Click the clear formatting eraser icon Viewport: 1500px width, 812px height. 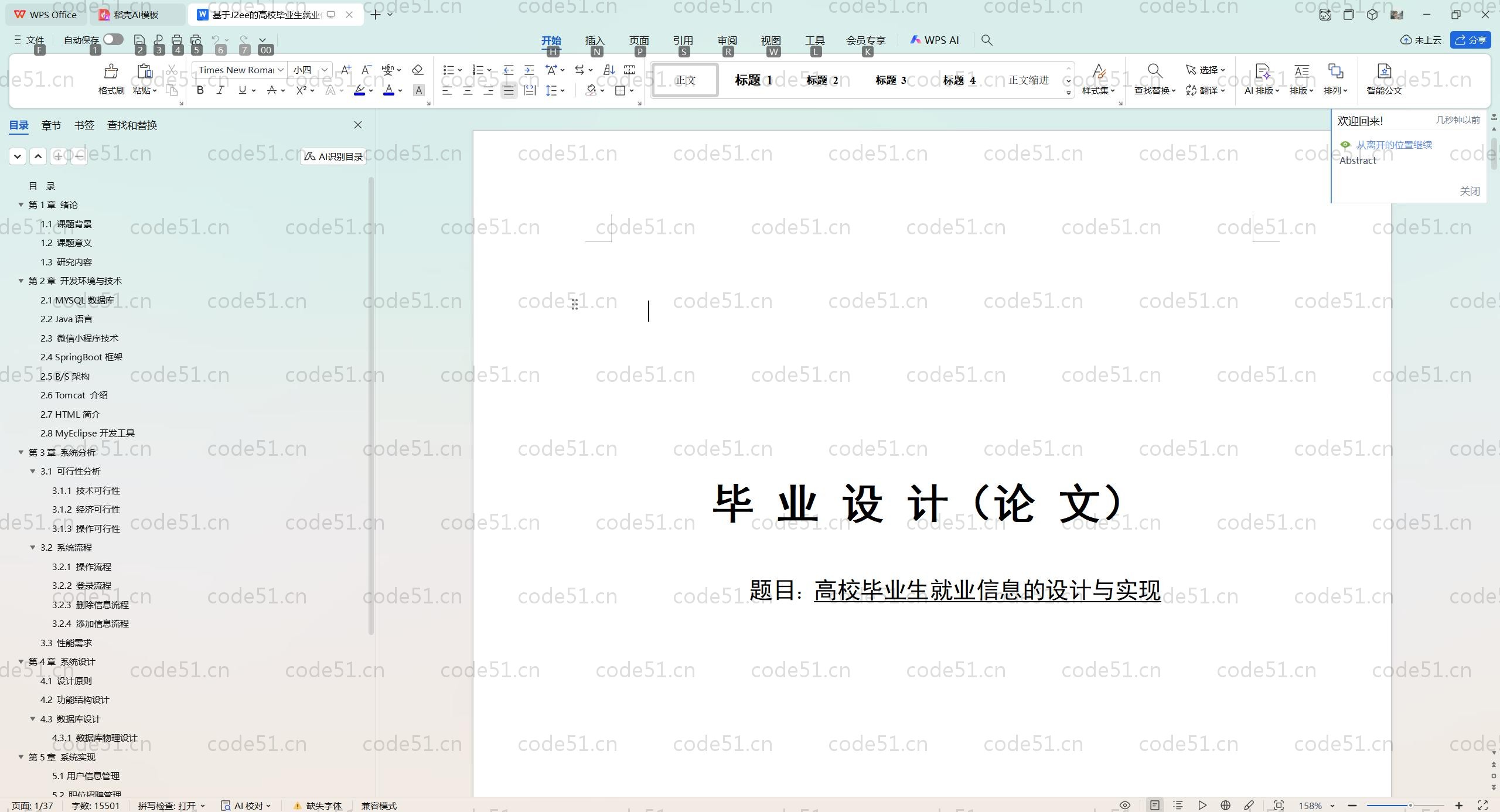(x=417, y=70)
